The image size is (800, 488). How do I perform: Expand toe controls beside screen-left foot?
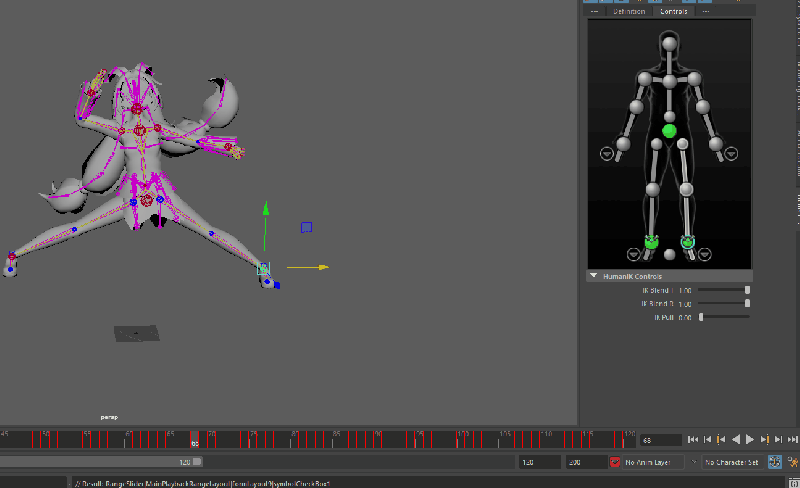coord(633,254)
